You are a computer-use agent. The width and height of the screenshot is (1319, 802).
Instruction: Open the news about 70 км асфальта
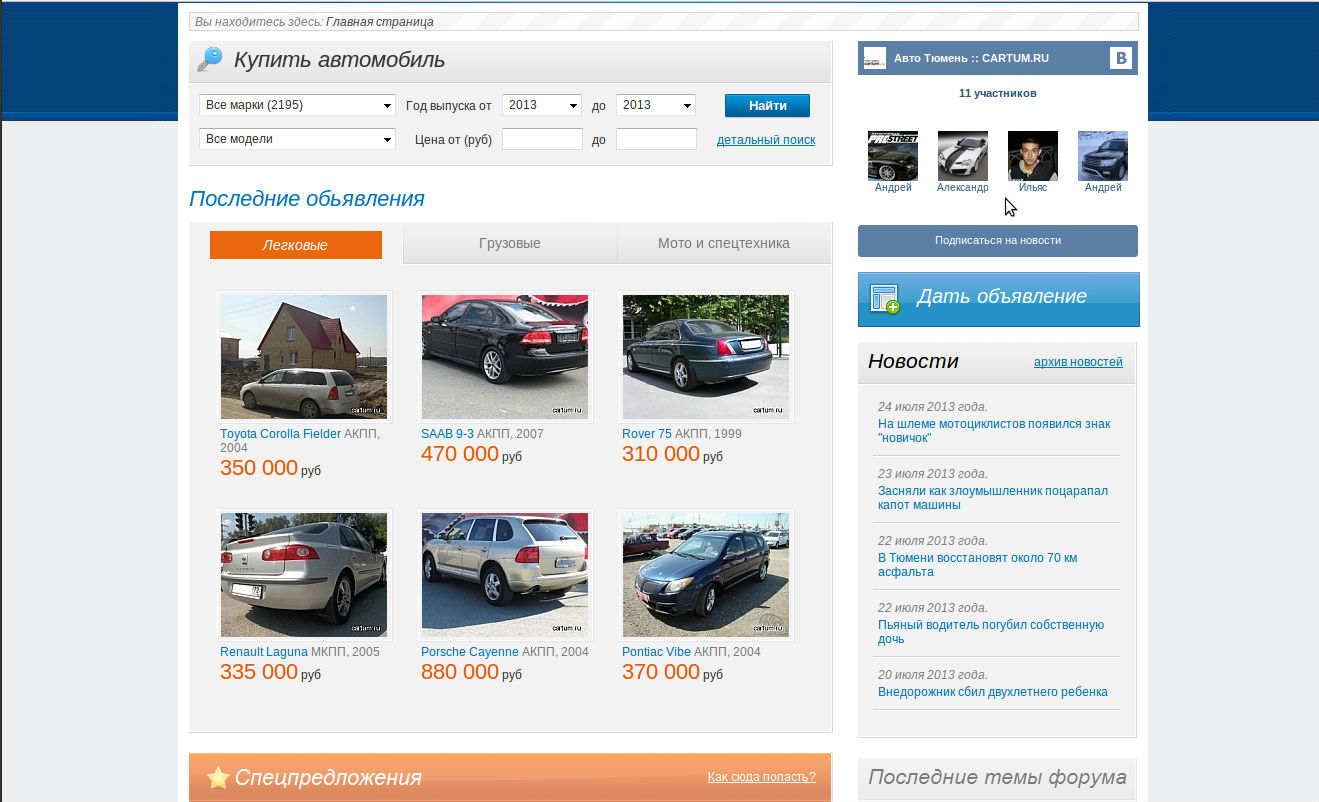click(978, 565)
